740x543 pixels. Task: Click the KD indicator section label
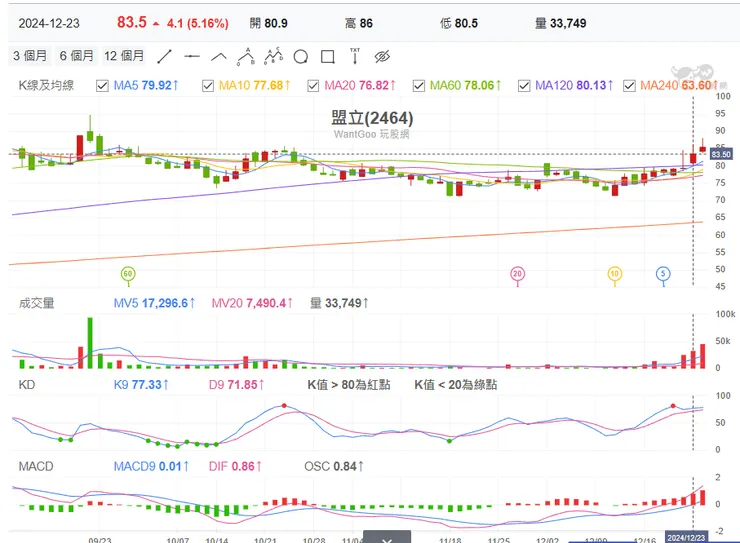26,385
